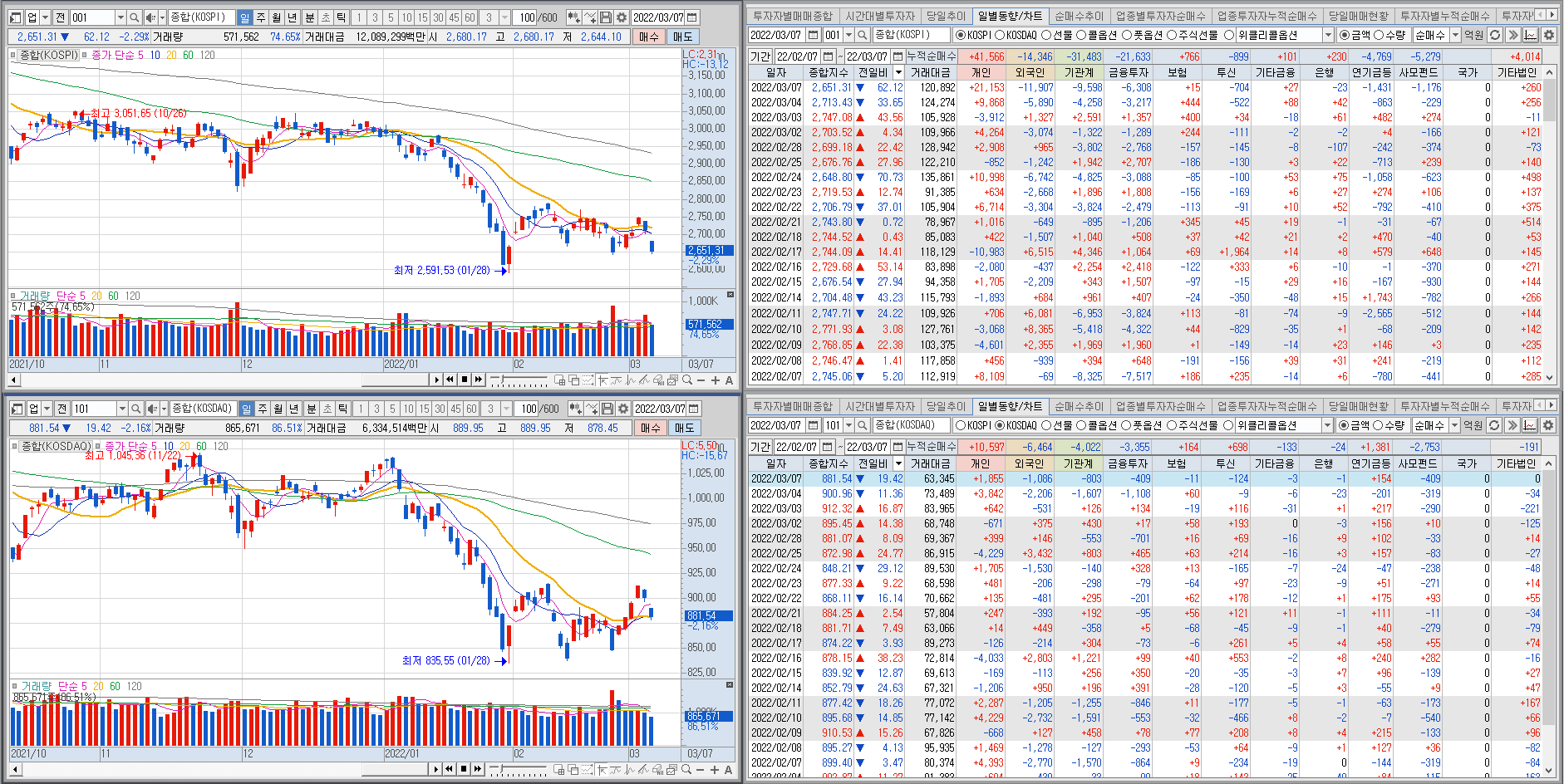Select KOSDAQ radio in the upper investor table
1564x784 pixels.
coord(1001,35)
